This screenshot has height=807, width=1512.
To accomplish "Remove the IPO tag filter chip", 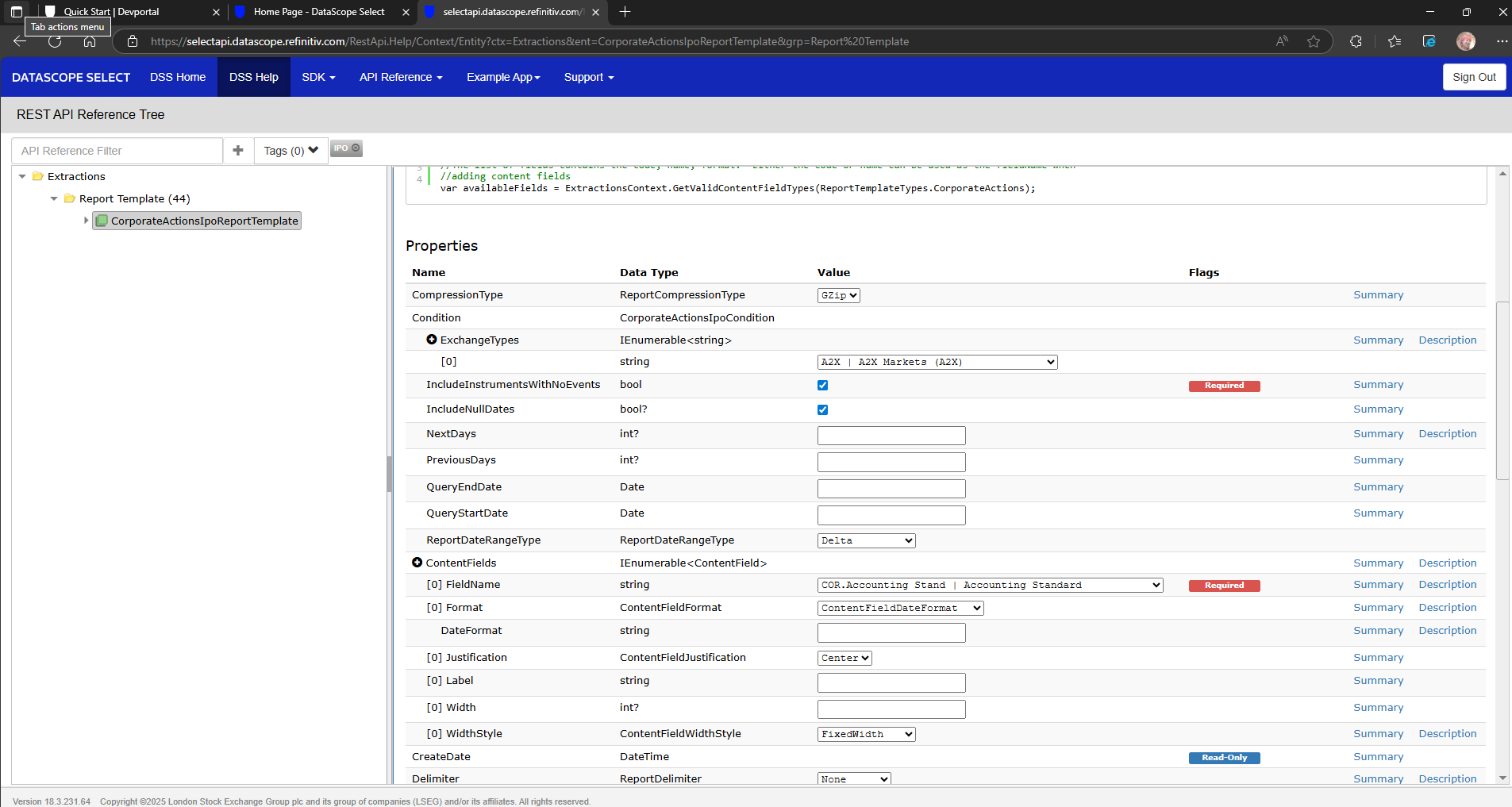I will click(356, 148).
